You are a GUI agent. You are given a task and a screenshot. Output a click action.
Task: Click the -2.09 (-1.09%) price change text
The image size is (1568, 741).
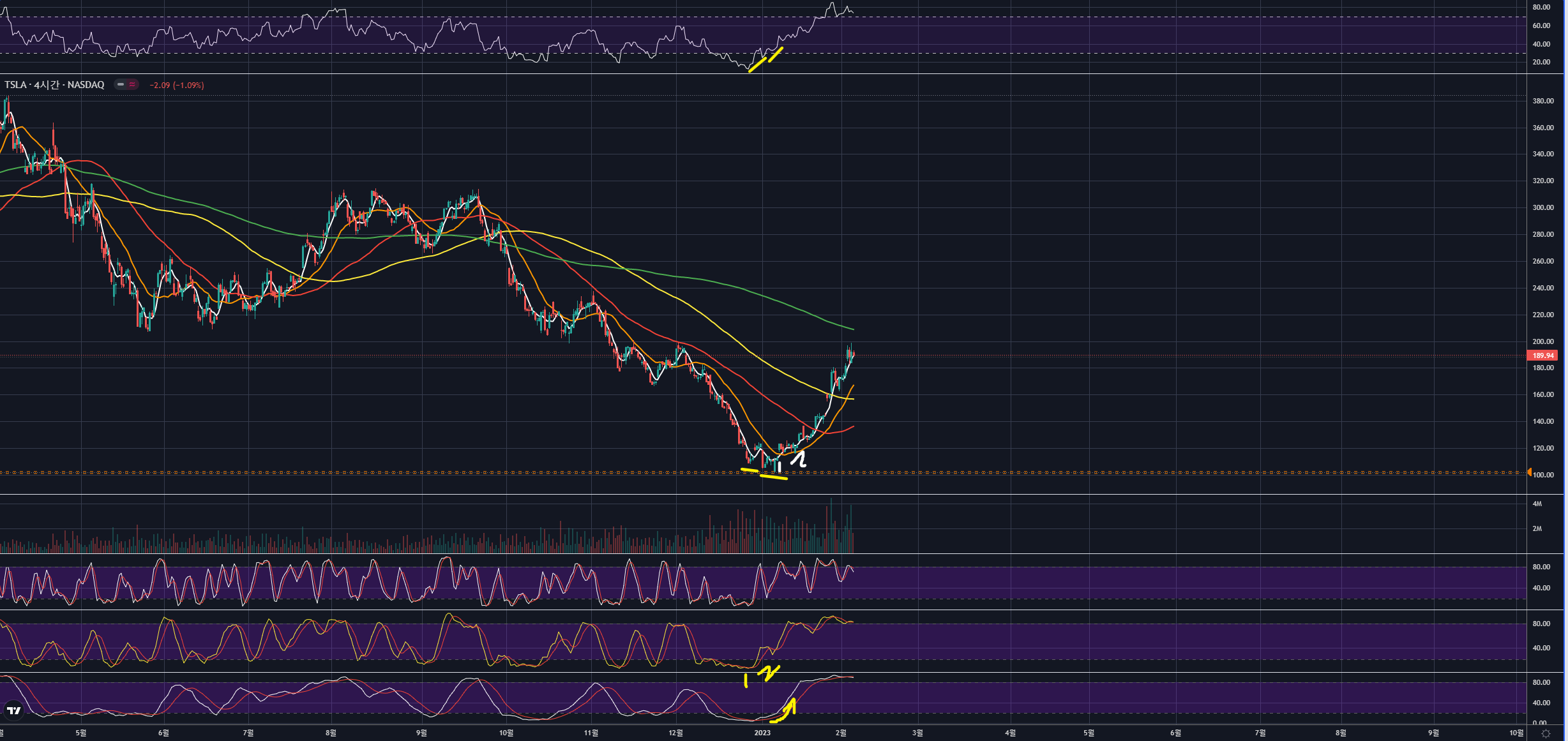(177, 85)
